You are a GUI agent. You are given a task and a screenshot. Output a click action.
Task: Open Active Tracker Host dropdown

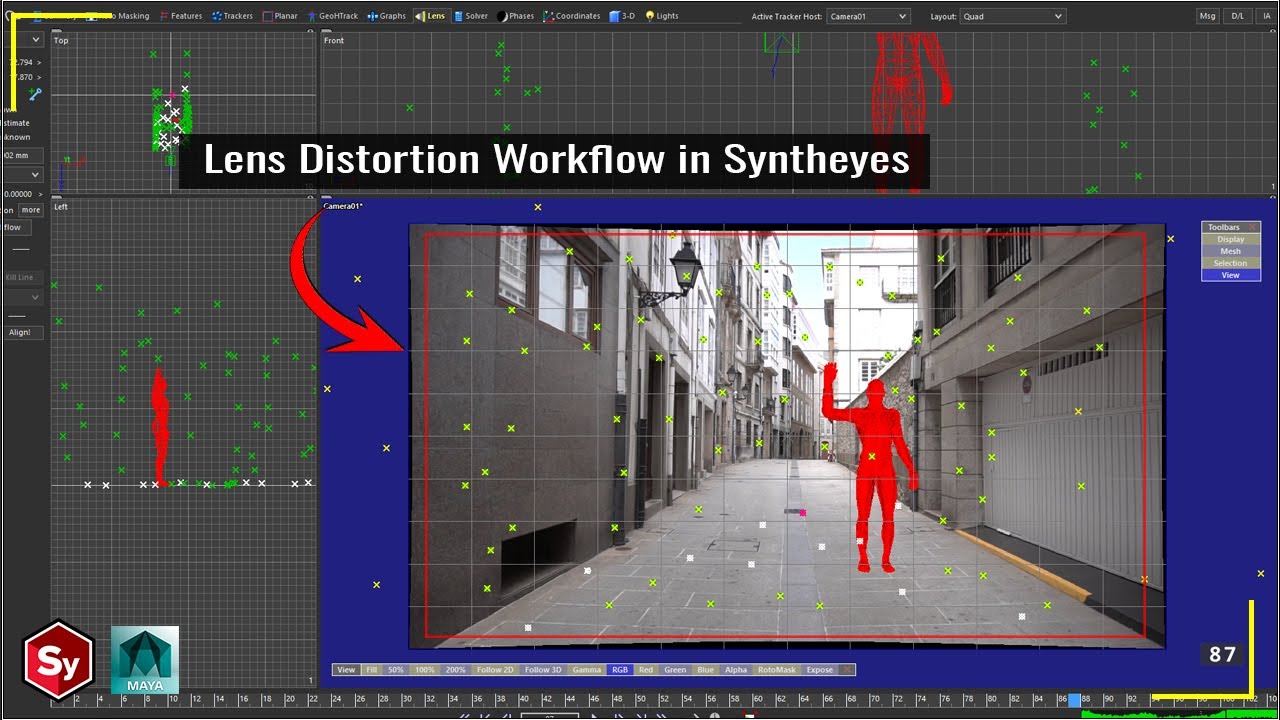click(x=868, y=16)
